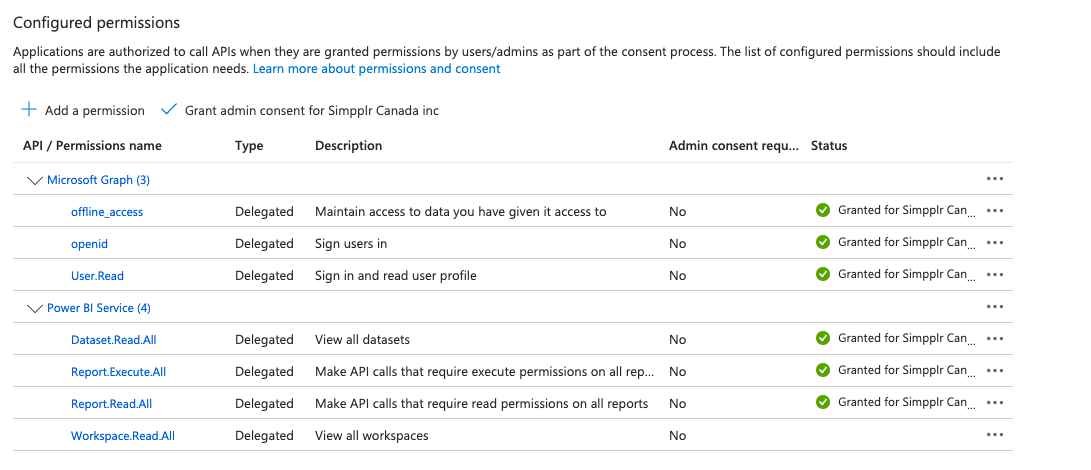Viewport: 1091px width, 470px height.
Task: Click the Status column header
Action: (829, 146)
